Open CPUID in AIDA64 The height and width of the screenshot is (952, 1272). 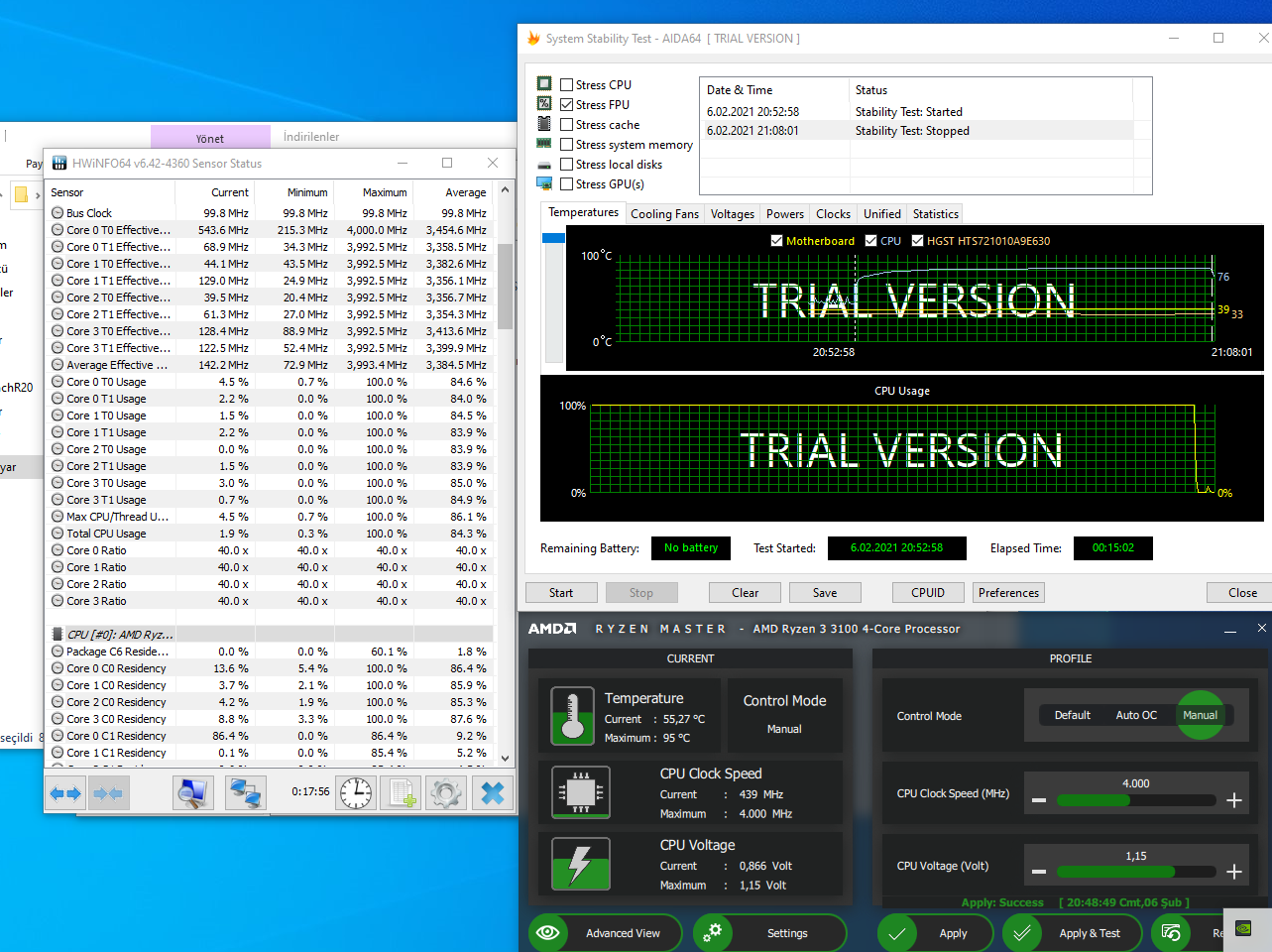(928, 593)
